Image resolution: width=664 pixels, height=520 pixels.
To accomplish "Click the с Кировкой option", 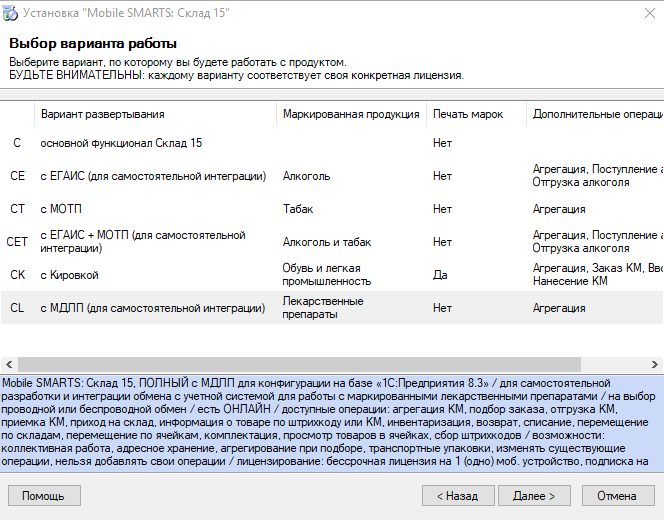I will 69,275.
